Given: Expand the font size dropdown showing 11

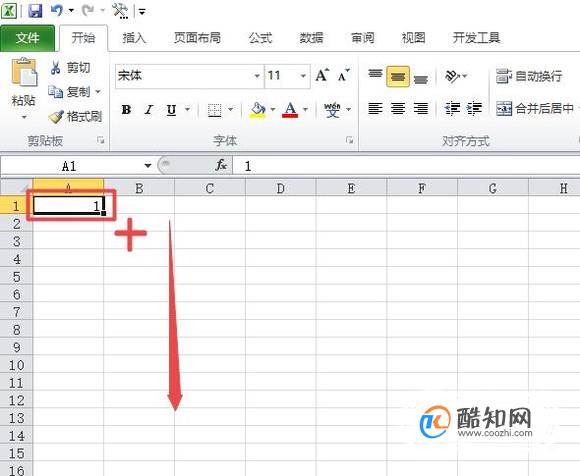Looking at the screenshot, I should [303, 76].
